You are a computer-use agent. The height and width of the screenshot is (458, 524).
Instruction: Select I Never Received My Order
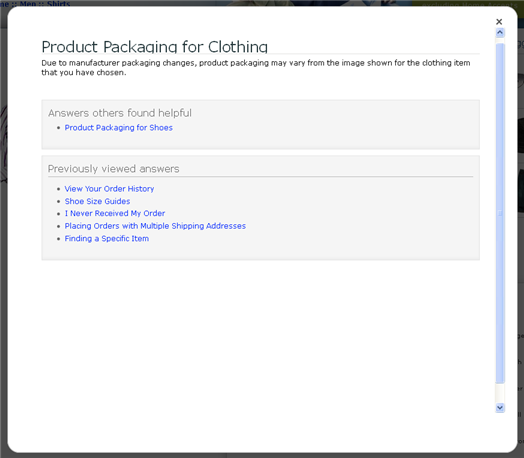point(115,213)
